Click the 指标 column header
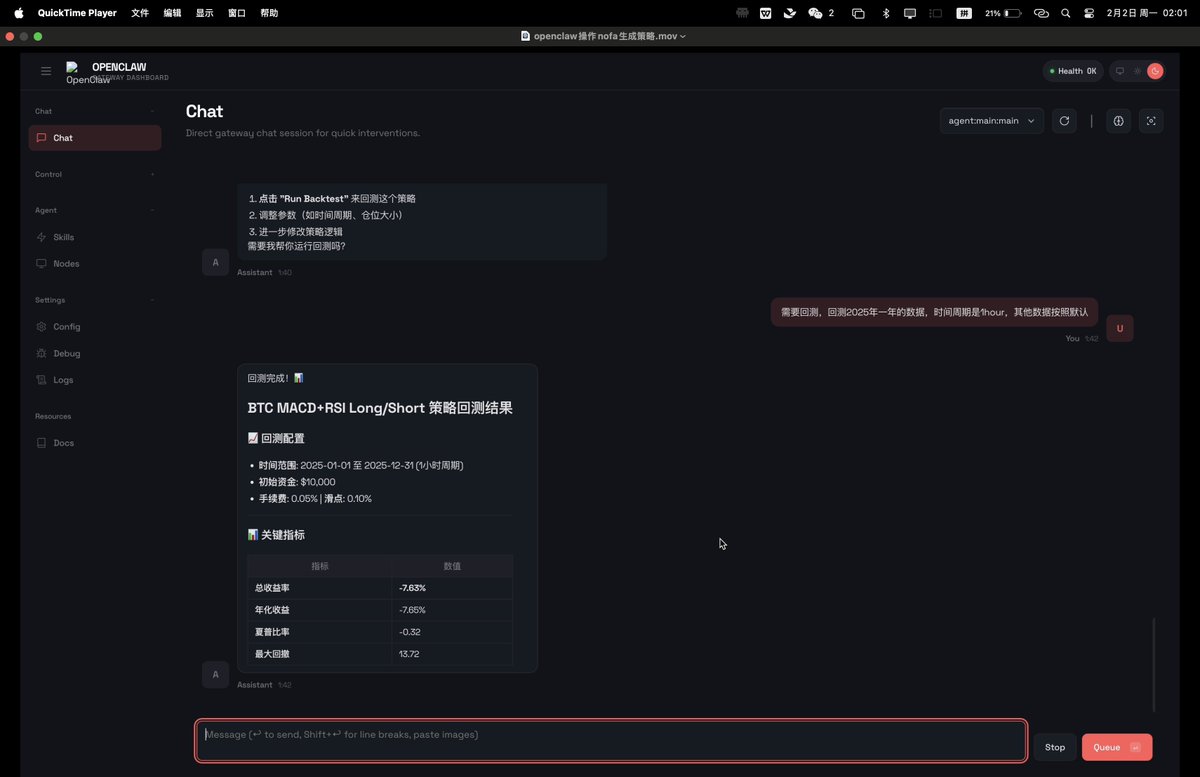The image size is (1200, 777). pyautogui.click(x=320, y=566)
